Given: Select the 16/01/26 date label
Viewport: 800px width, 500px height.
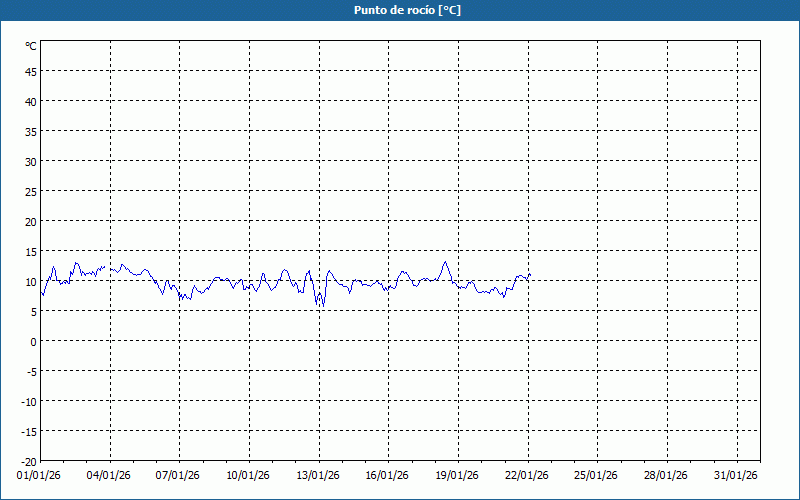Looking at the screenshot, I should click(389, 475).
